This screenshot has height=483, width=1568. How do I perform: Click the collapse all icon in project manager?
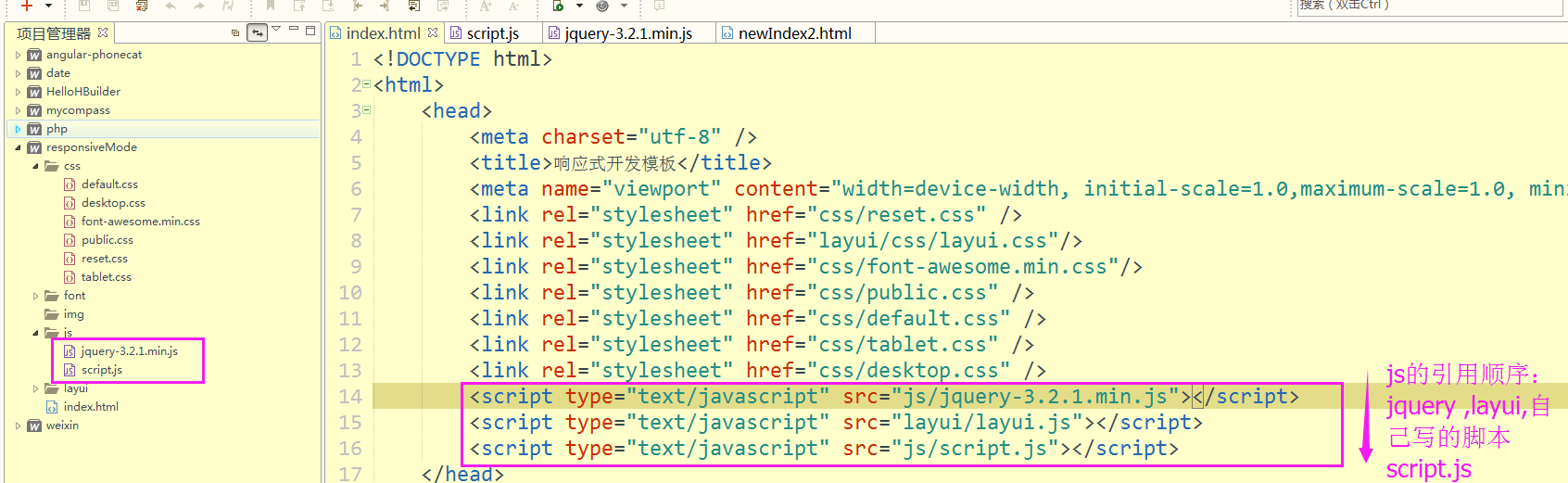[235, 32]
